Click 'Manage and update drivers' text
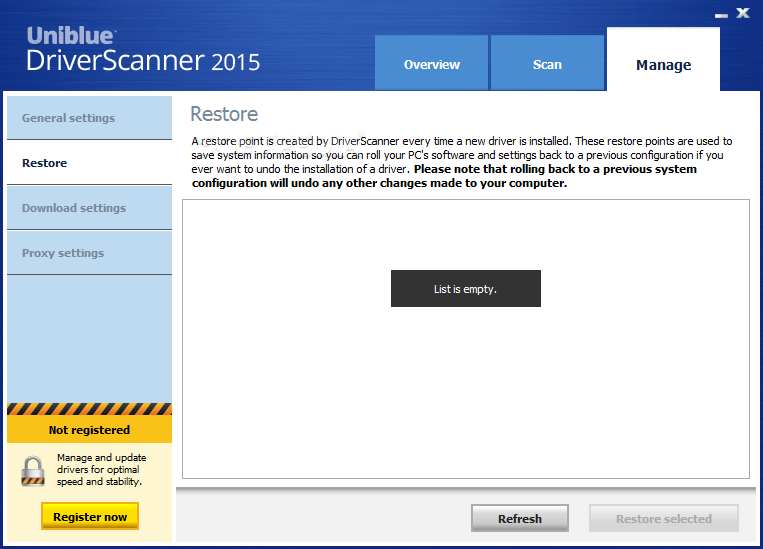 click(x=101, y=470)
